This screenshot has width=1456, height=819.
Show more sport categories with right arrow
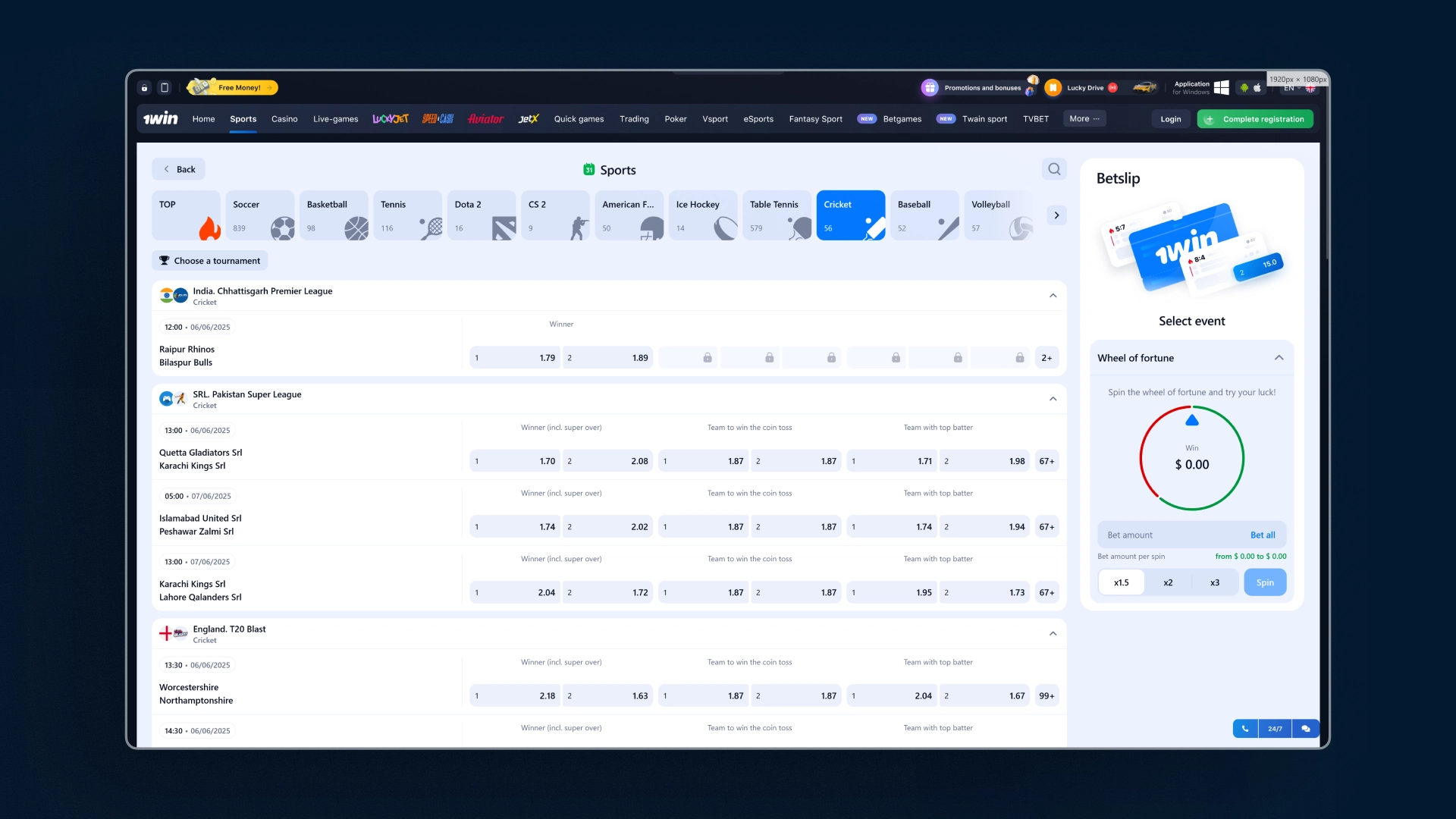(1056, 215)
